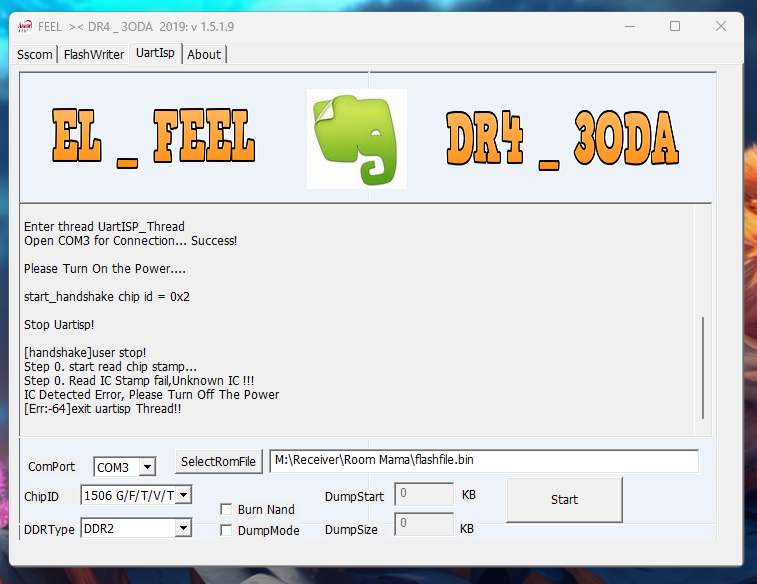Click log line '[handshake]user stop!'

tap(85, 353)
